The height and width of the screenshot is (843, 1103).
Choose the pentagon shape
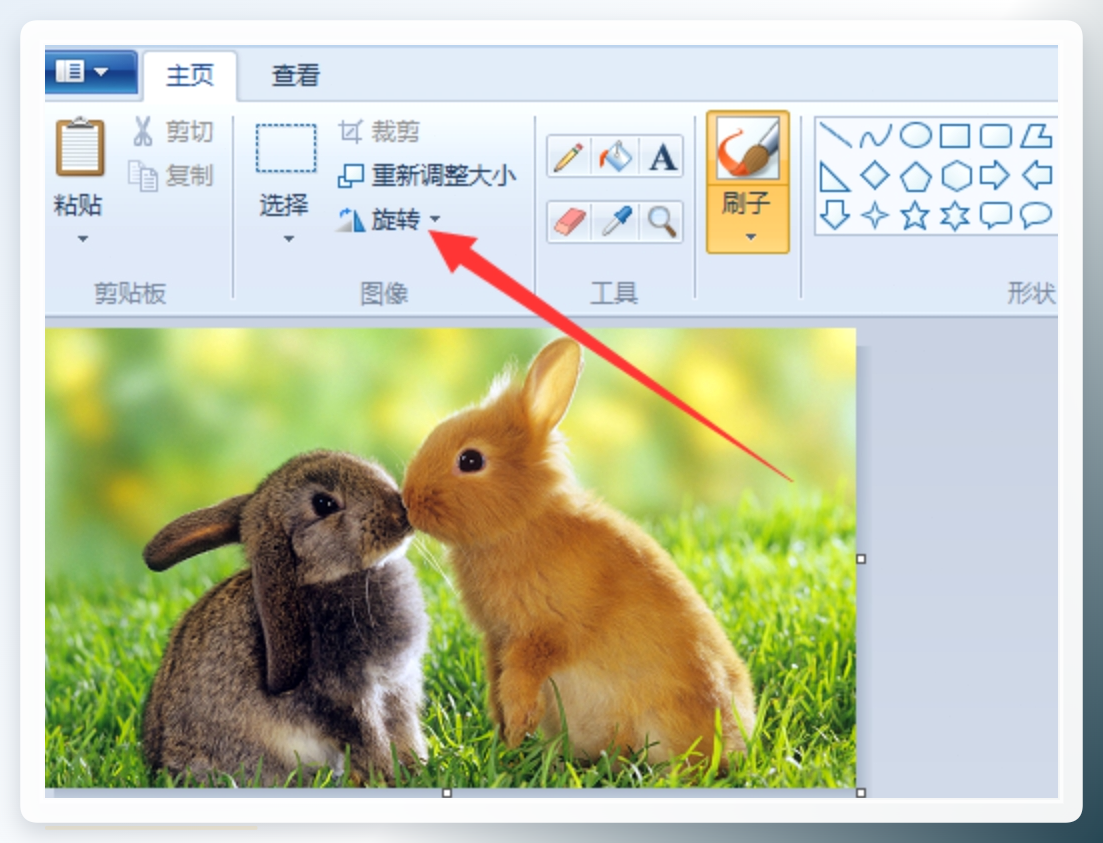pyautogui.click(x=915, y=175)
